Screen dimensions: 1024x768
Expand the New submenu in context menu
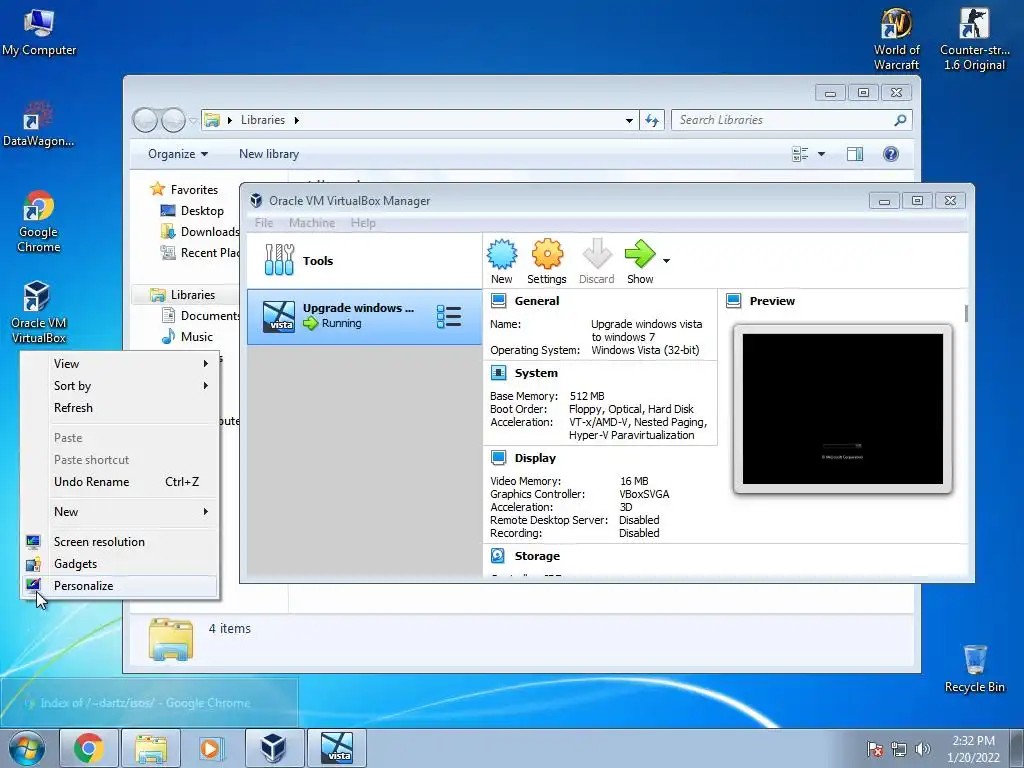tap(120, 511)
